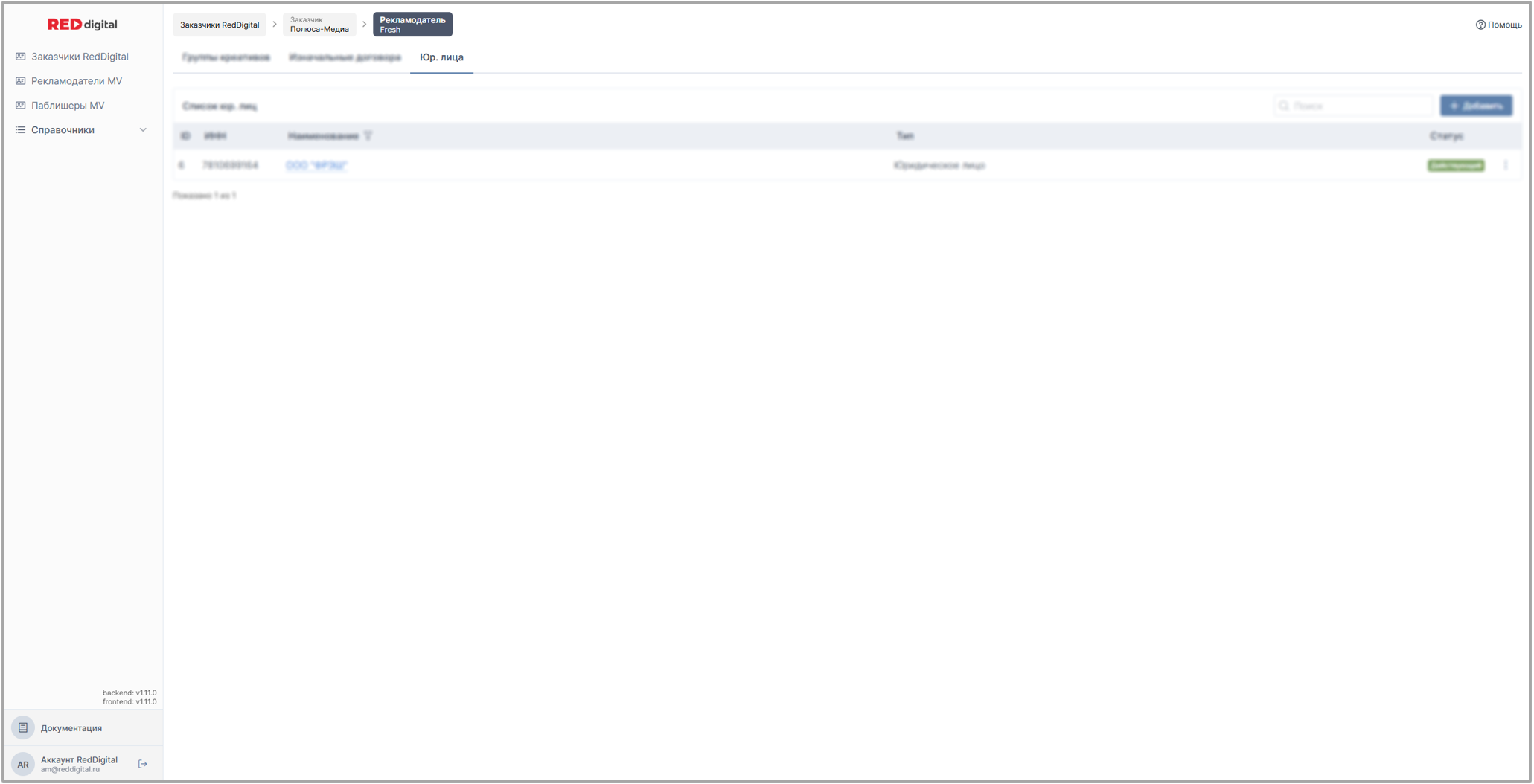Image resolution: width=1534 pixels, height=784 pixels.
Task: Switch to the Юр. лица tab
Action: tap(441, 57)
